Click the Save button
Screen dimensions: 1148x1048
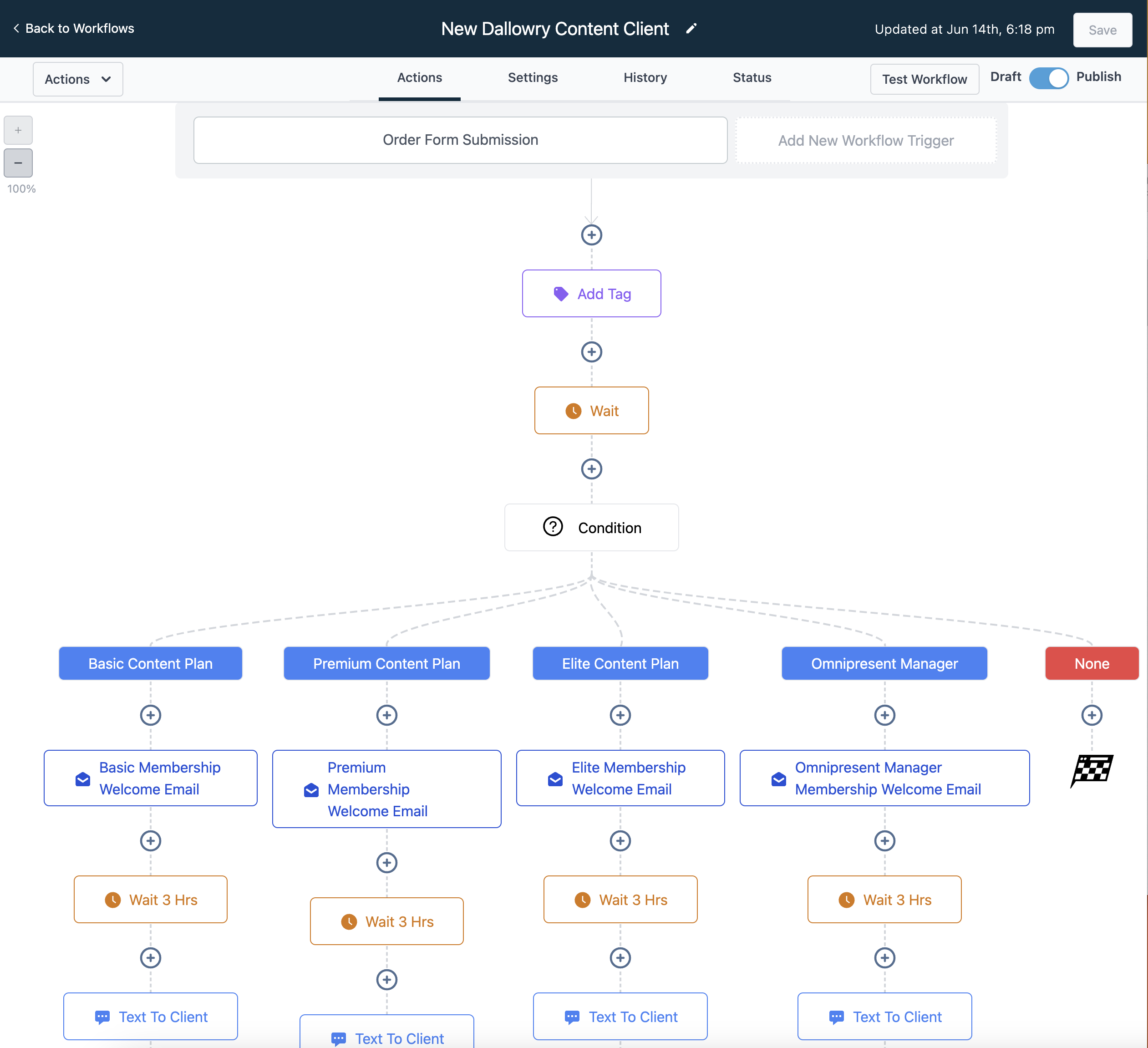point(1102,30)
